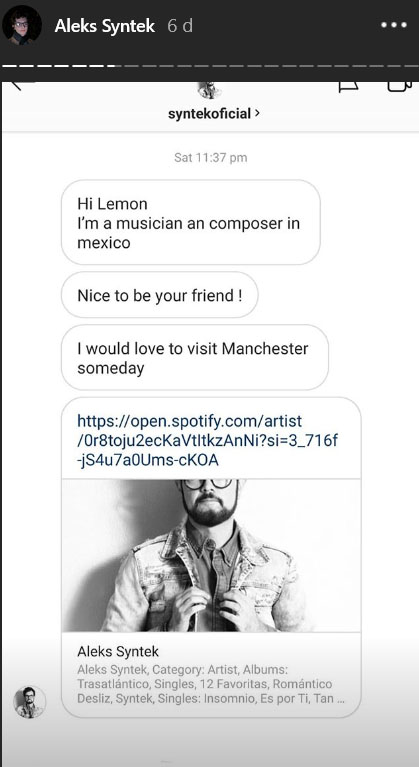The width and height of the screenshot is (419, 767).
Task: Tap the Aleks Syntek preview card title
Action: (118, 652)
